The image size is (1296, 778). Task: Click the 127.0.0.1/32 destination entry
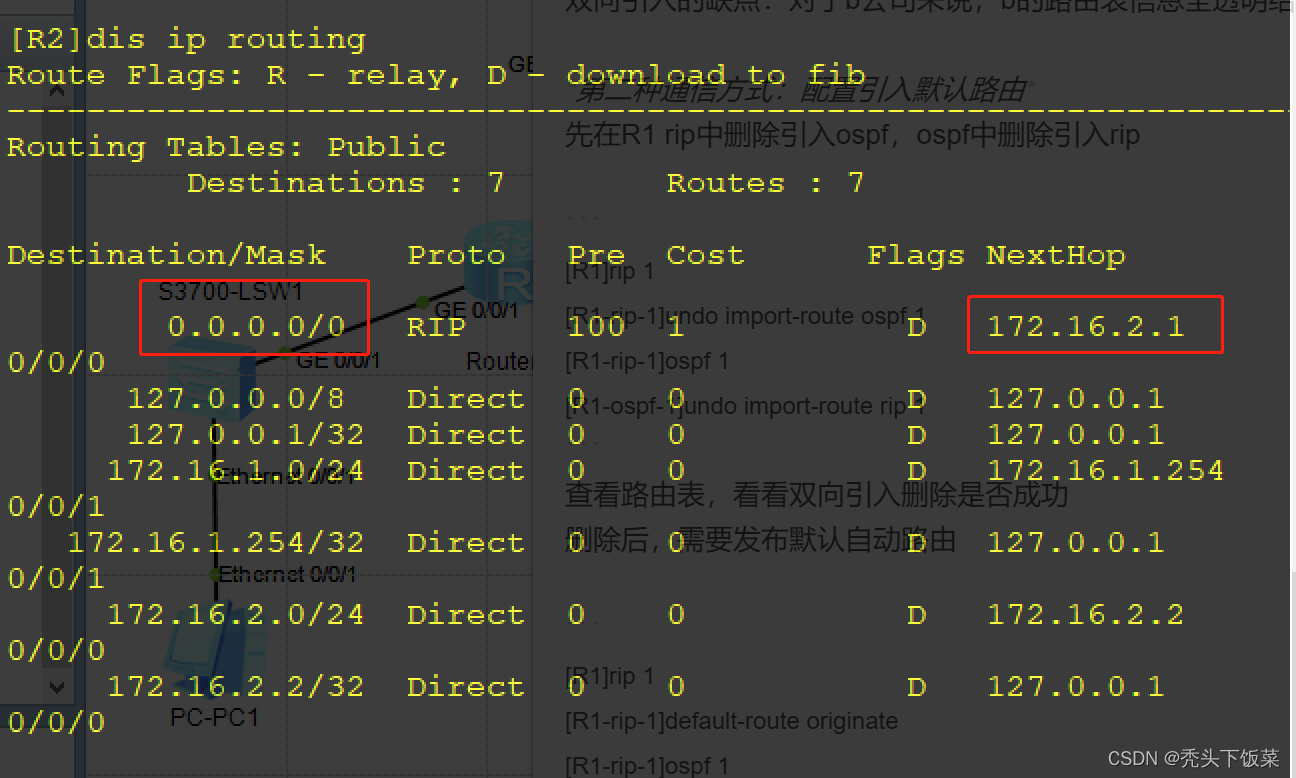click(246, 435)
